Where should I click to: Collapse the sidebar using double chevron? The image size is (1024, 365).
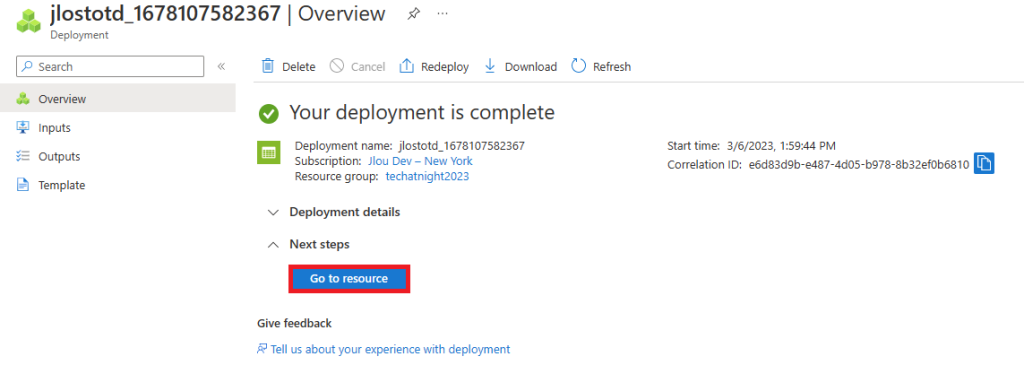click(x=221, y=67)
